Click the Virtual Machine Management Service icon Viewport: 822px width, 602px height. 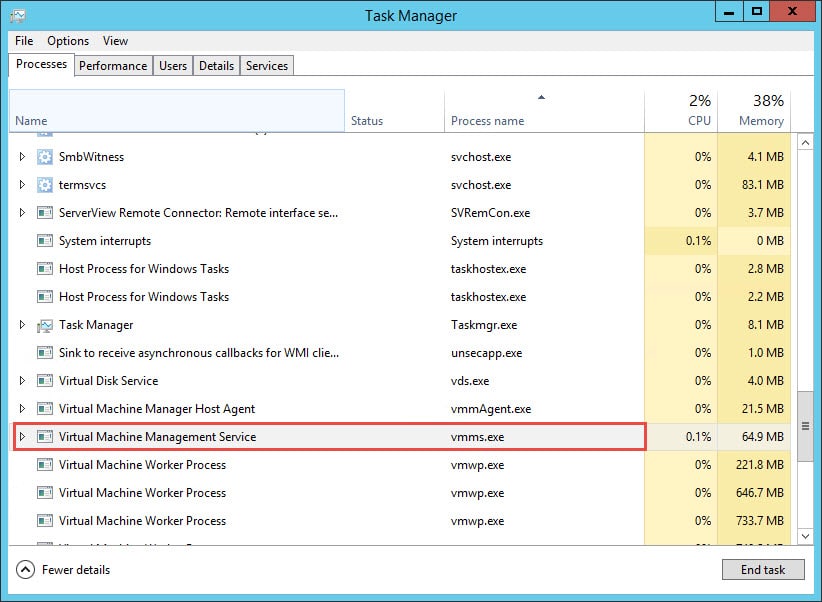point(44,437)
